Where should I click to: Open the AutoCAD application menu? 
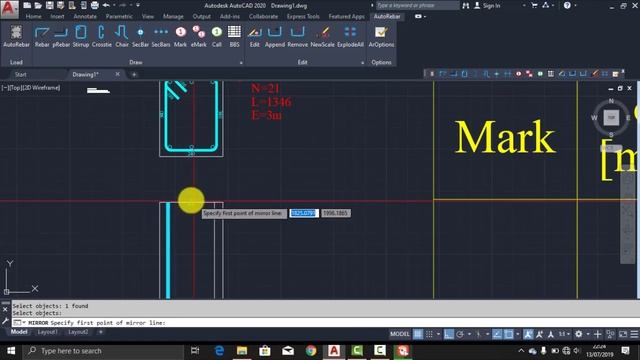coord(9,9)
